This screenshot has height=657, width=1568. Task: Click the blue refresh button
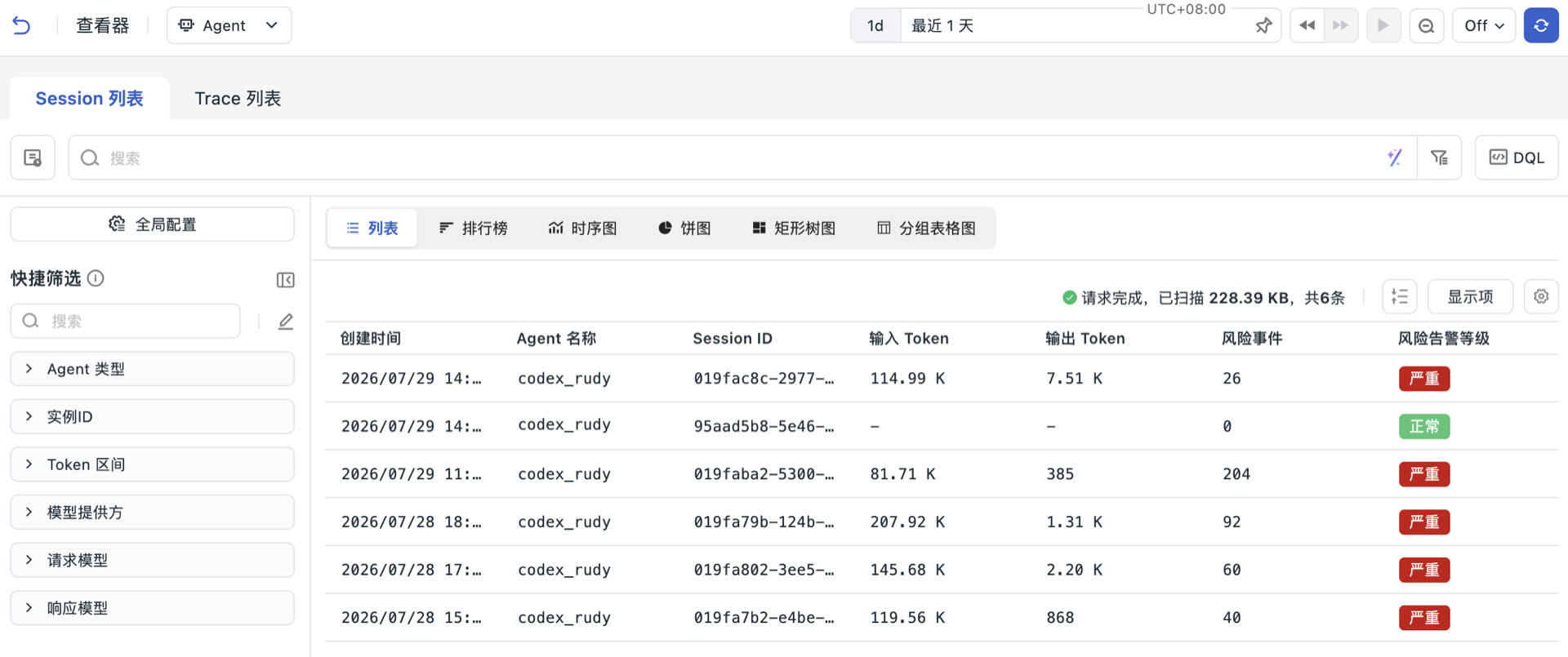(1541, 25)
